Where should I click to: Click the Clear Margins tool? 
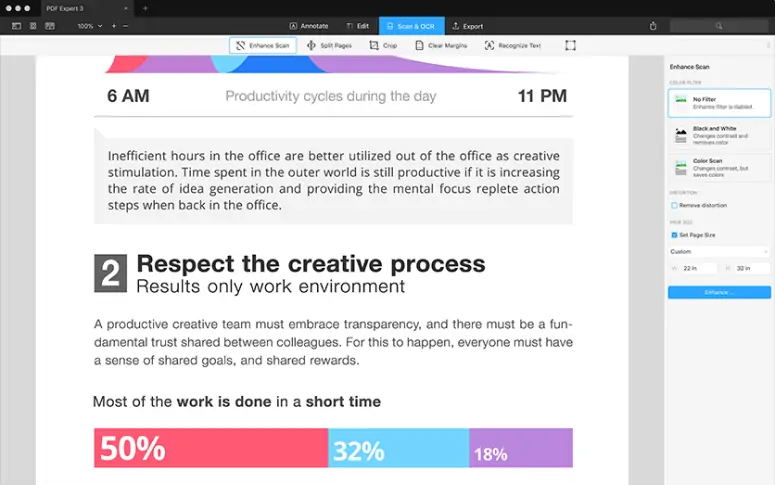click(441, 45)
